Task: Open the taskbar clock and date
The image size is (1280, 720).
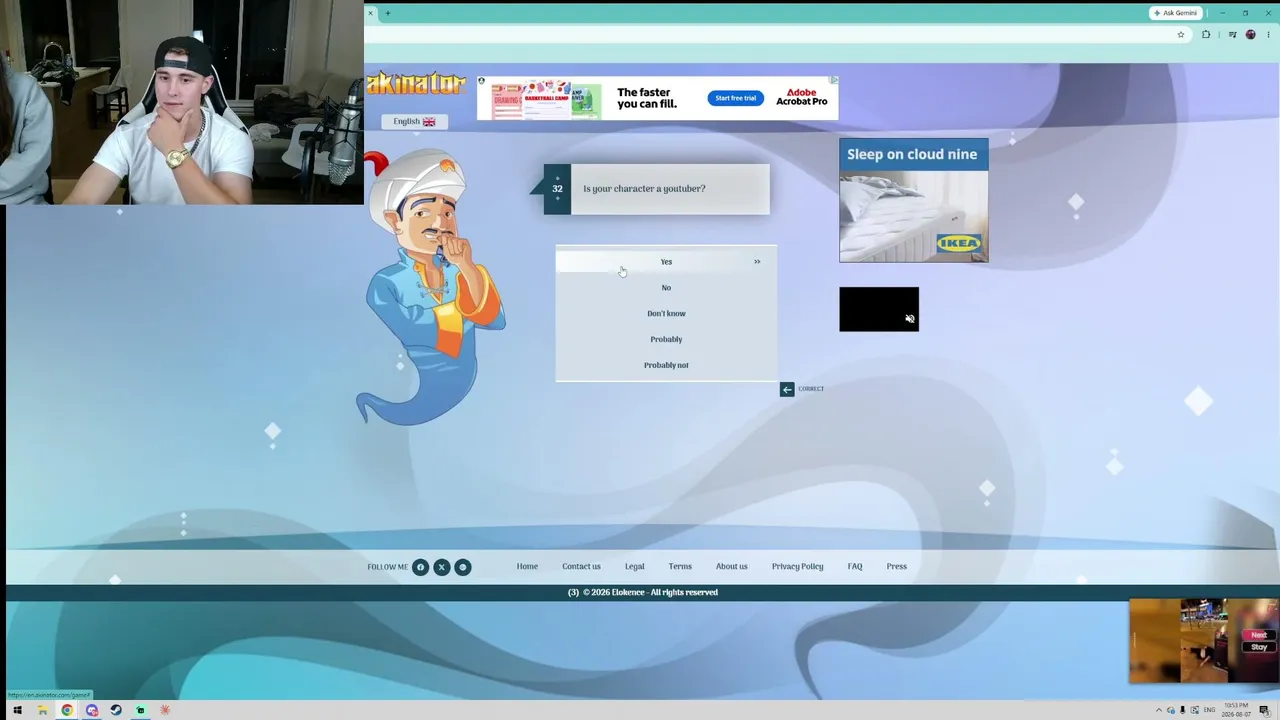Action: [x=1236, y=711]
